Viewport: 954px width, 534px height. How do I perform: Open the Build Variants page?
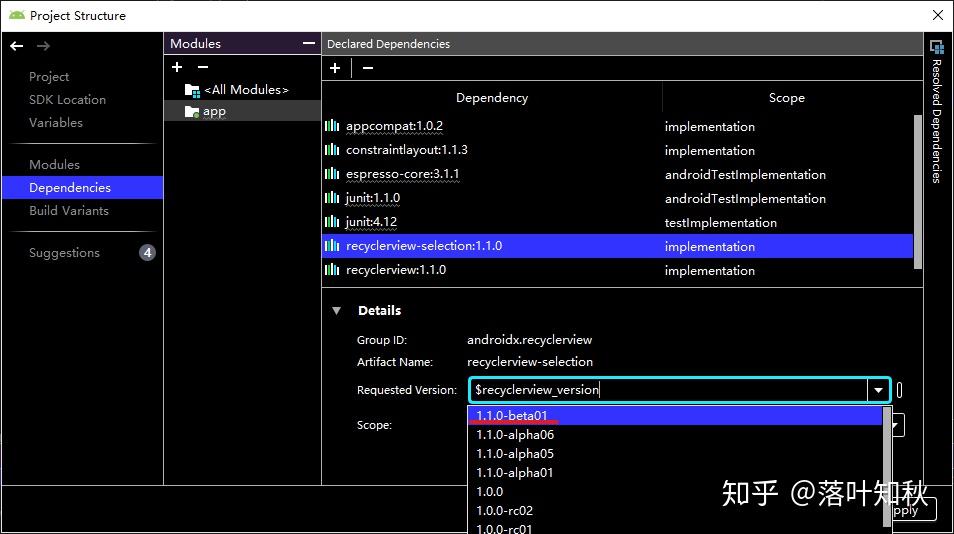coord(69,210)
